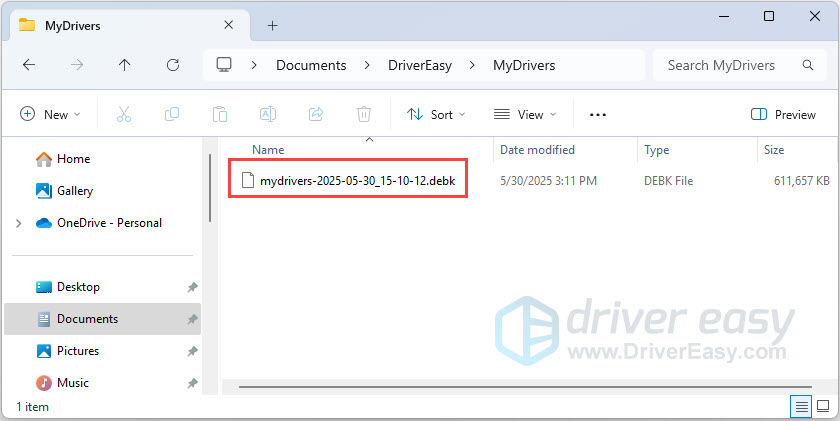Click the Share icon in toolbar

316,115
